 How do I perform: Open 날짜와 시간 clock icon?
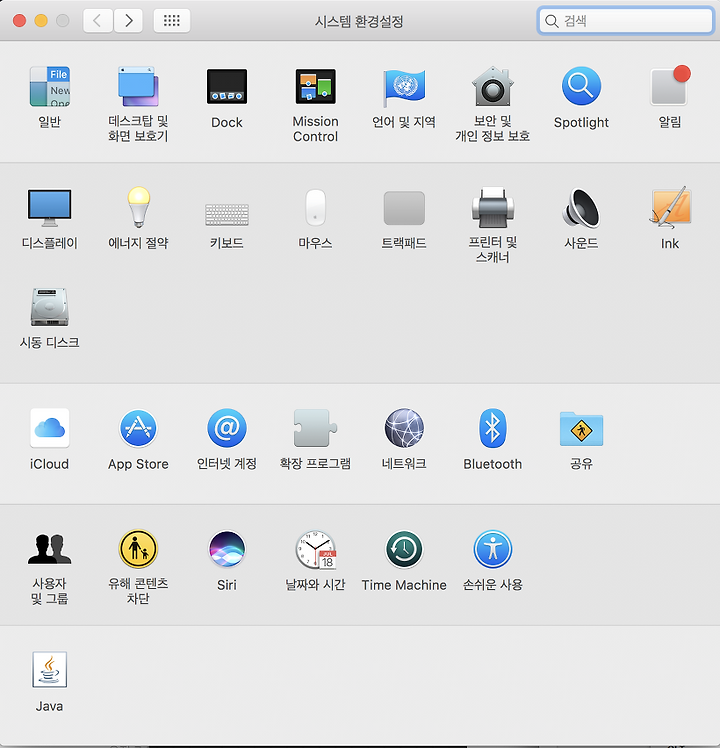point(315,550)
